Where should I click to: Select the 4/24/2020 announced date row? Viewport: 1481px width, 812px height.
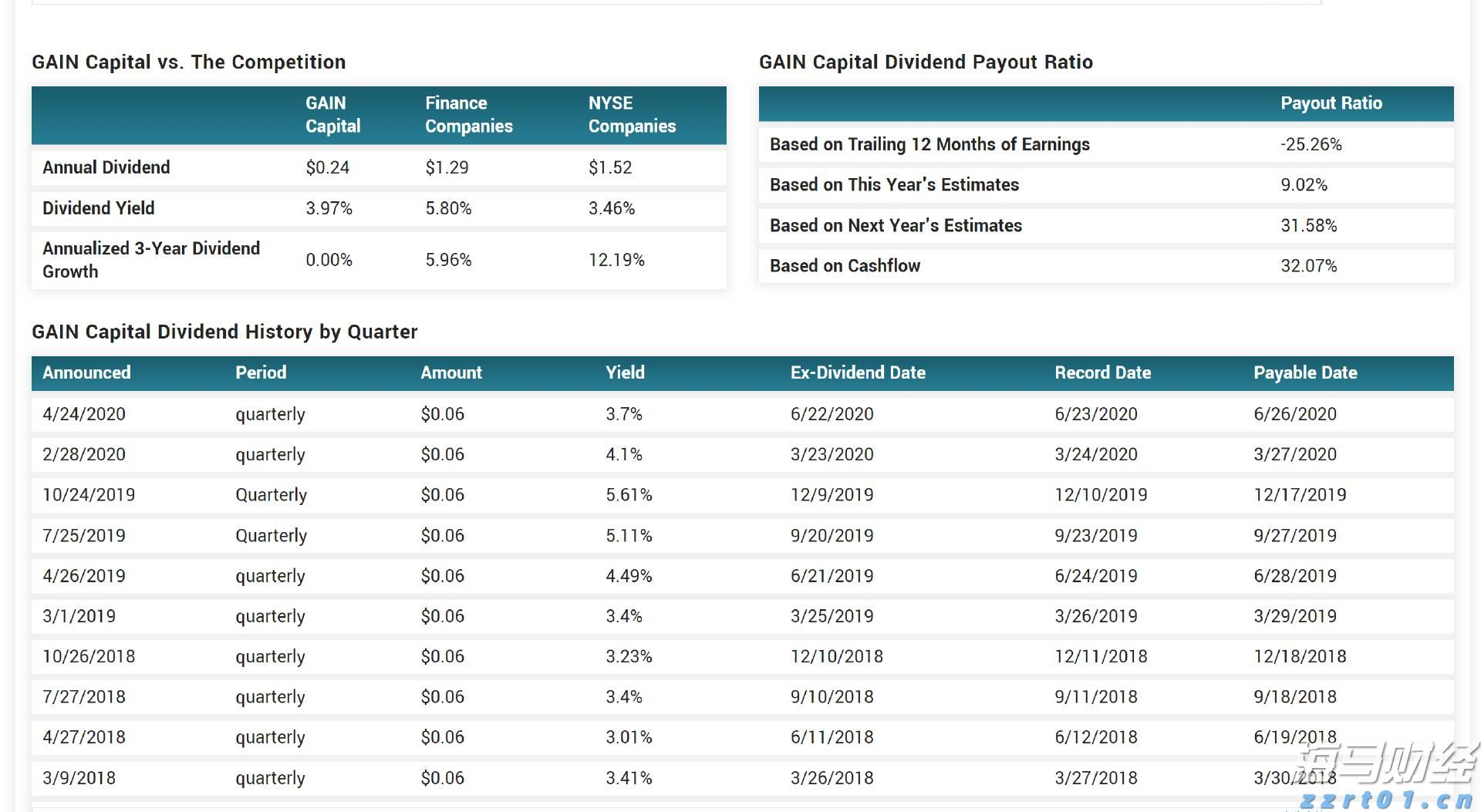click(84, 414)
